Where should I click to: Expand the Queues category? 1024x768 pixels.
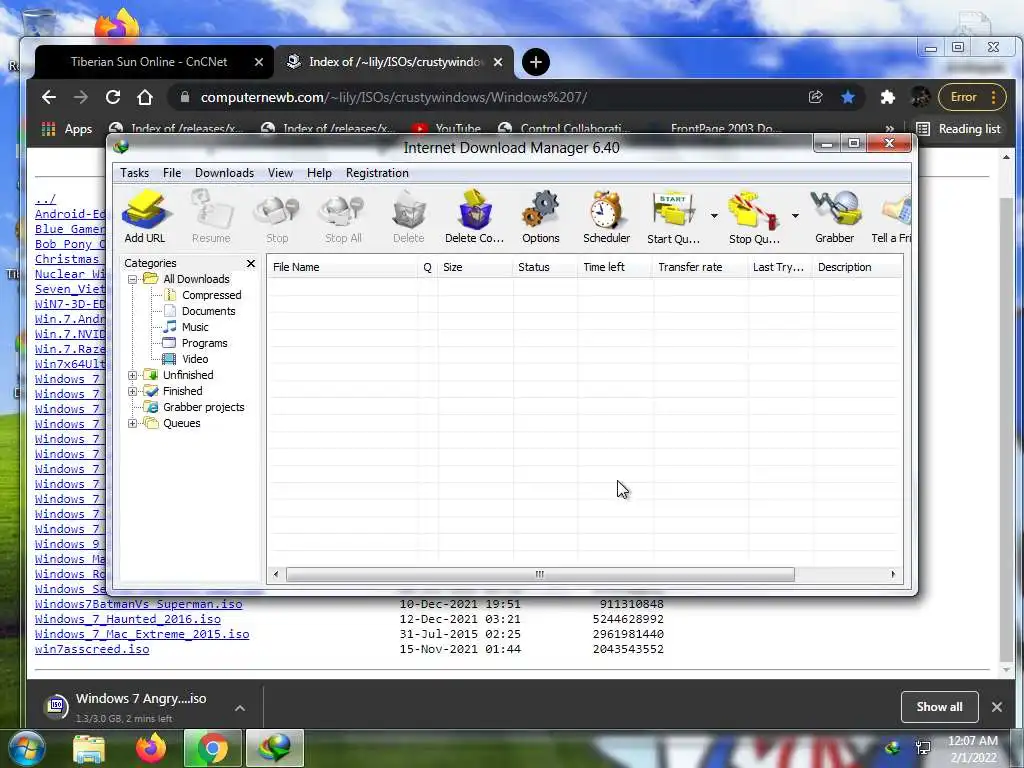click(133, 424)
